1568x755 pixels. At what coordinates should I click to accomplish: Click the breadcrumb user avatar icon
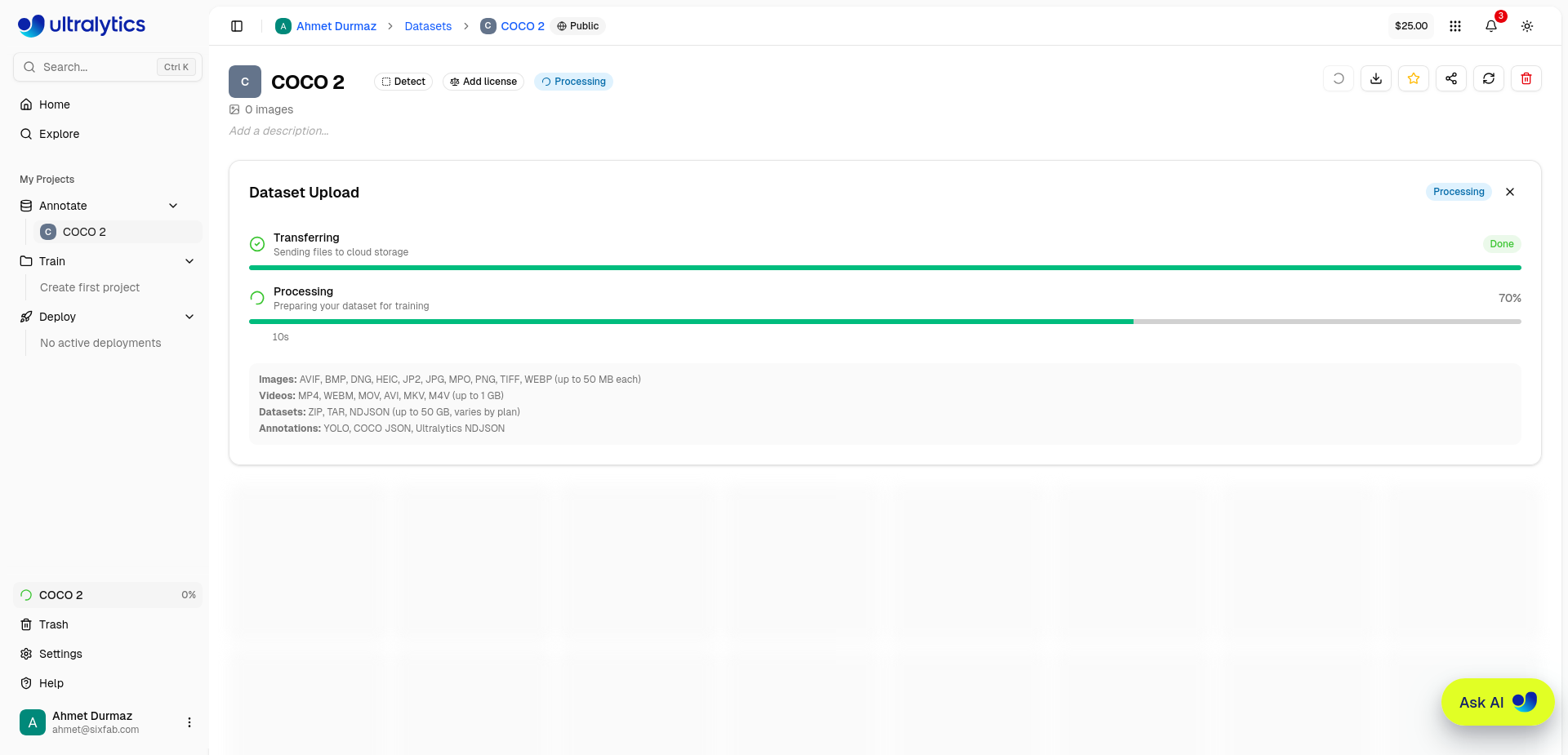pyautogui.click(x=283, y=26)
